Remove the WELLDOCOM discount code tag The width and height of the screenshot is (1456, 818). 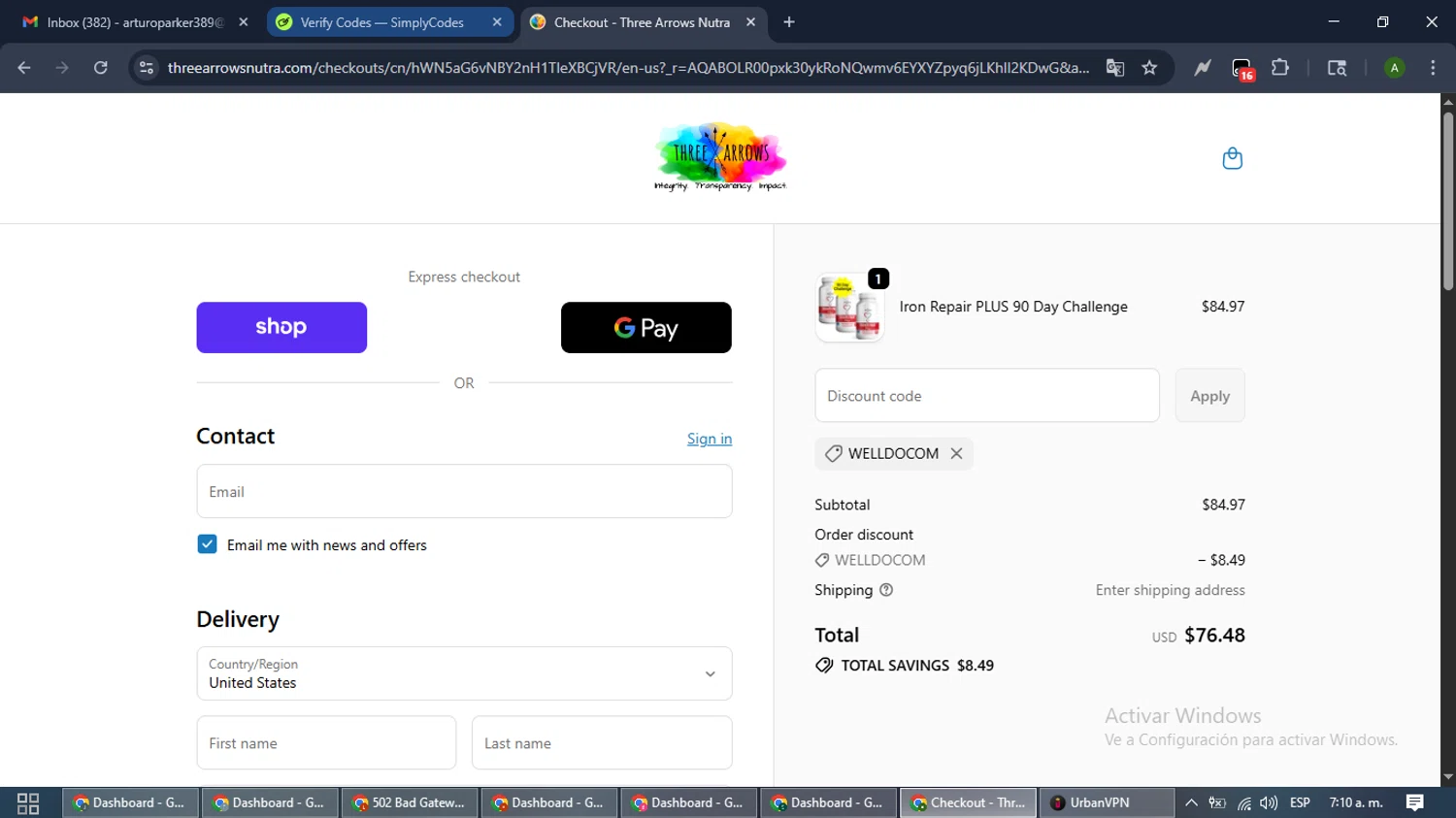click(x=956, y=453)
